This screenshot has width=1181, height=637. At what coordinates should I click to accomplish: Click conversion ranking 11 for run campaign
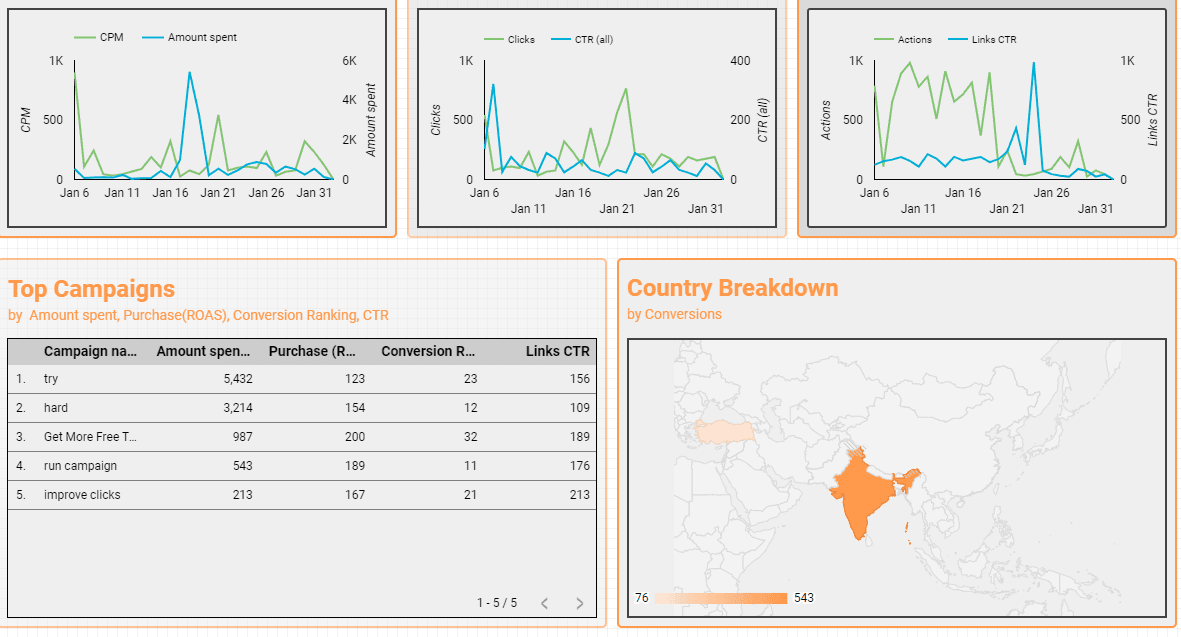[x=471, y=465]
